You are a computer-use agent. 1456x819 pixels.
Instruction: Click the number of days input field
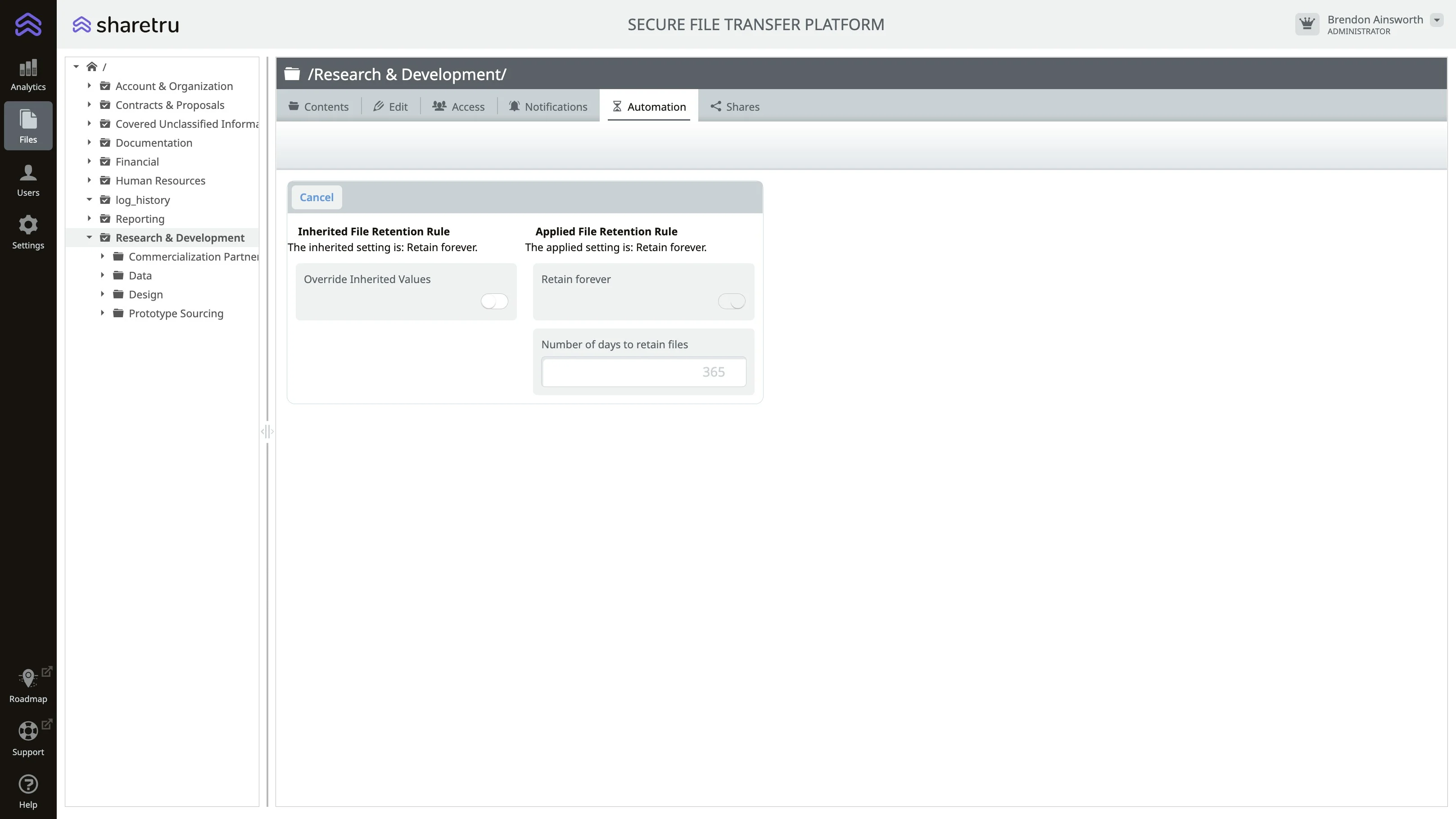point(643,372)
